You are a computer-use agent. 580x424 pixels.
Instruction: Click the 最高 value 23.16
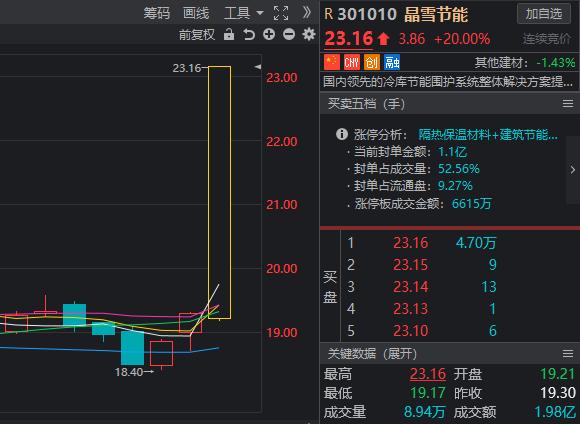point(428,374)
